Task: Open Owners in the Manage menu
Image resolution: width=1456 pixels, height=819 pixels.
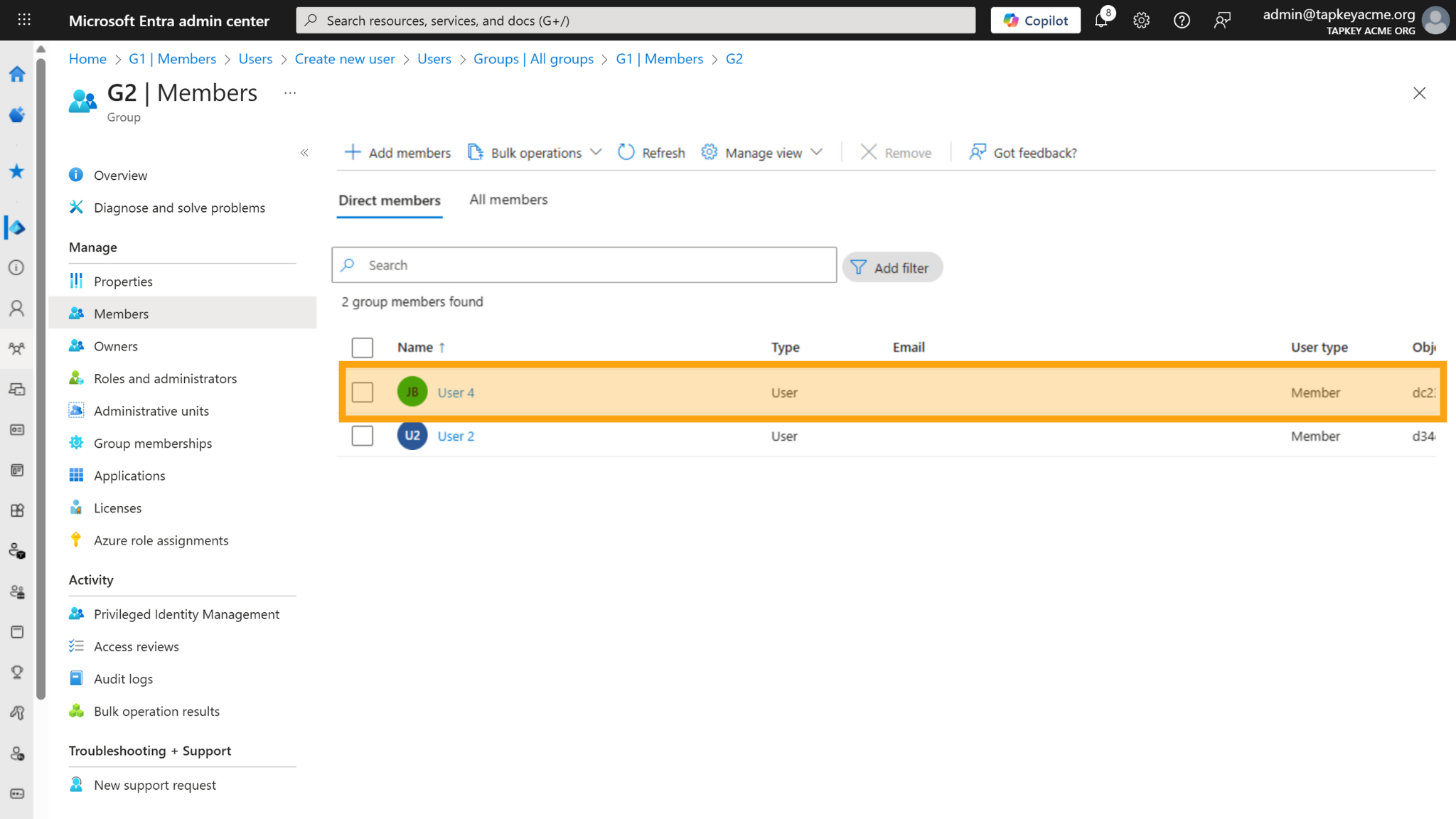Action: coord(115,346)
